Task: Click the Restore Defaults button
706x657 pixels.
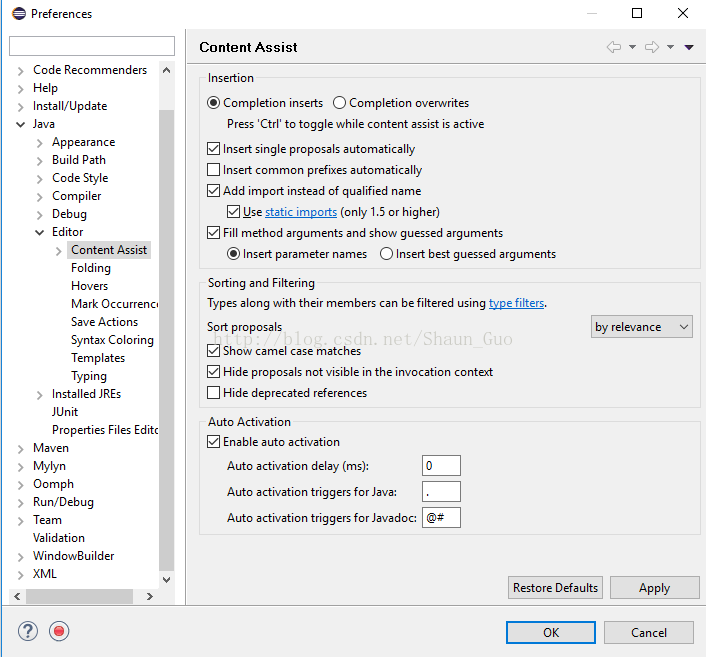Action: [555, 588]
